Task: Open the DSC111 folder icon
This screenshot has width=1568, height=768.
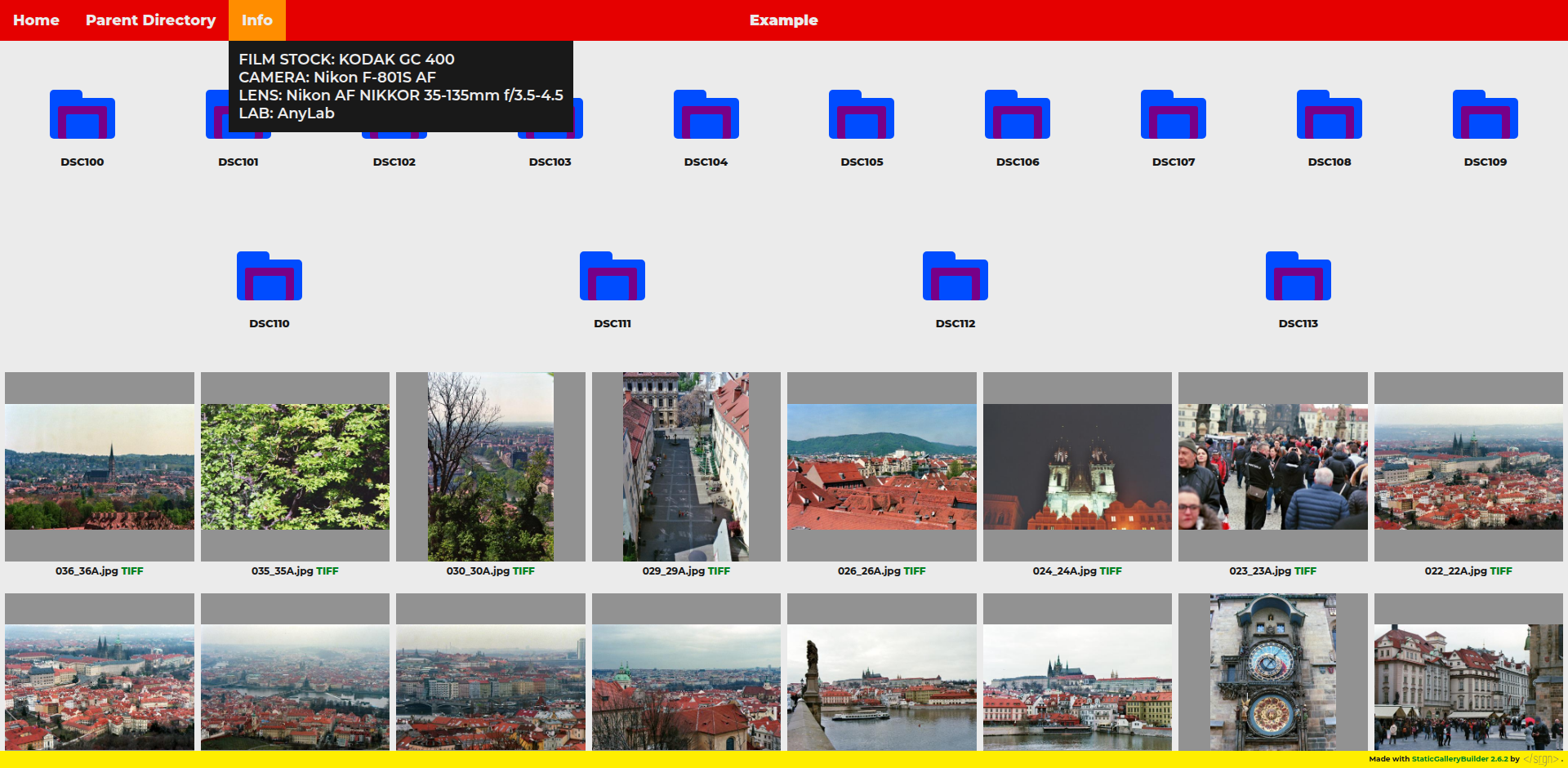Action: (x=612, y=277)
